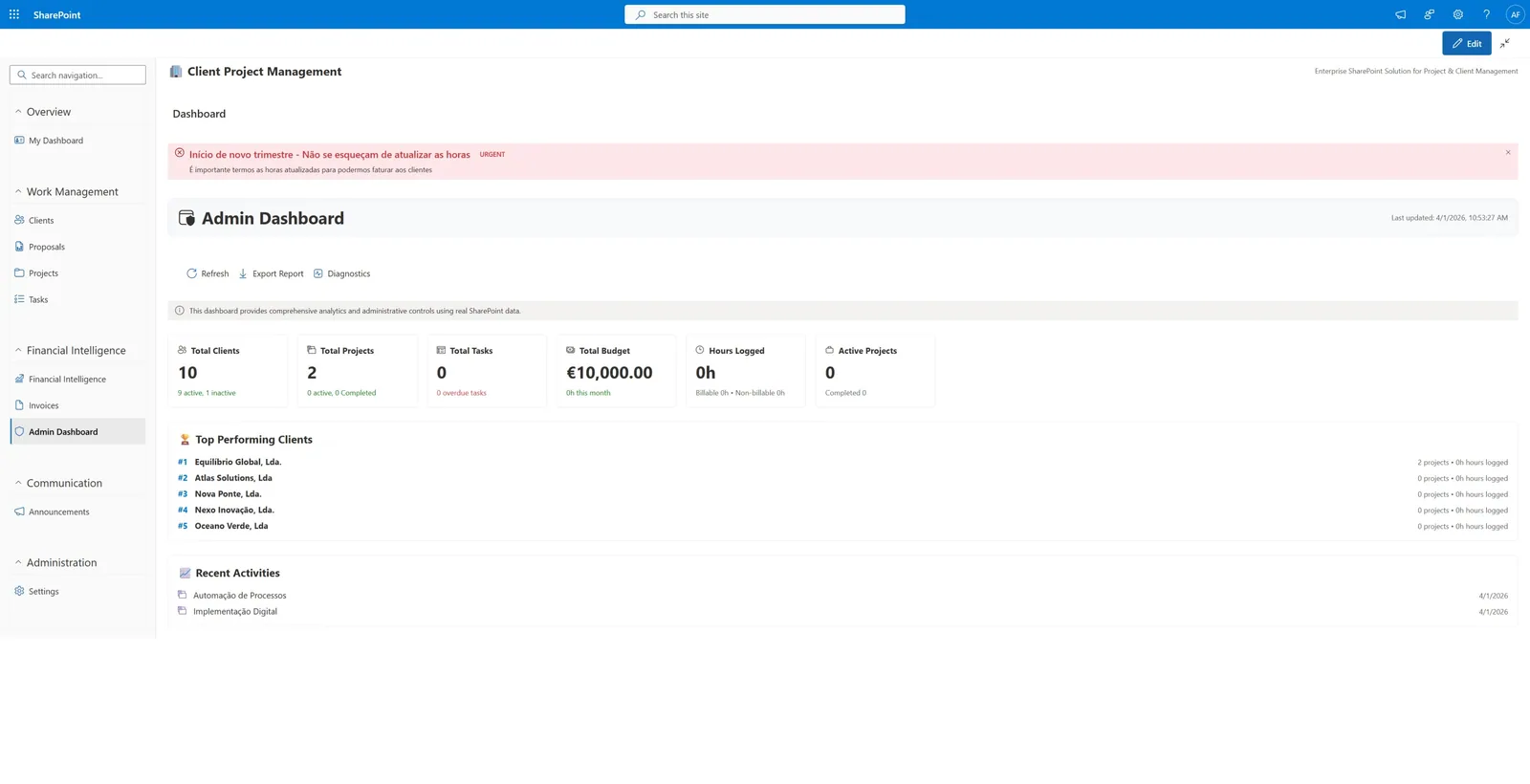Viewport: 1530px width, 784px height.
Task: Click the share network icon in header
Action: (1429, 14)
